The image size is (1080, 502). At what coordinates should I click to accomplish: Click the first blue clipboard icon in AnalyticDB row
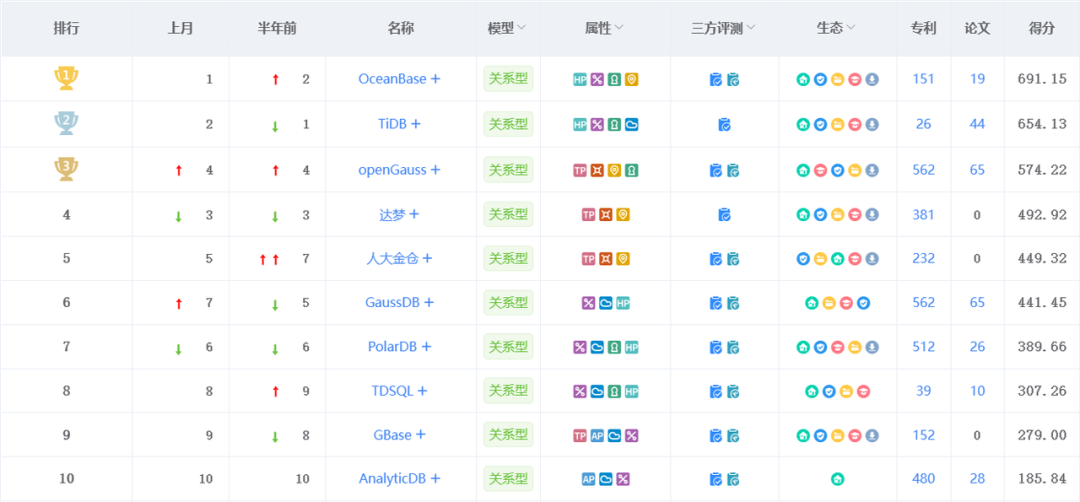pyautogui.click(x=716, y=479)
